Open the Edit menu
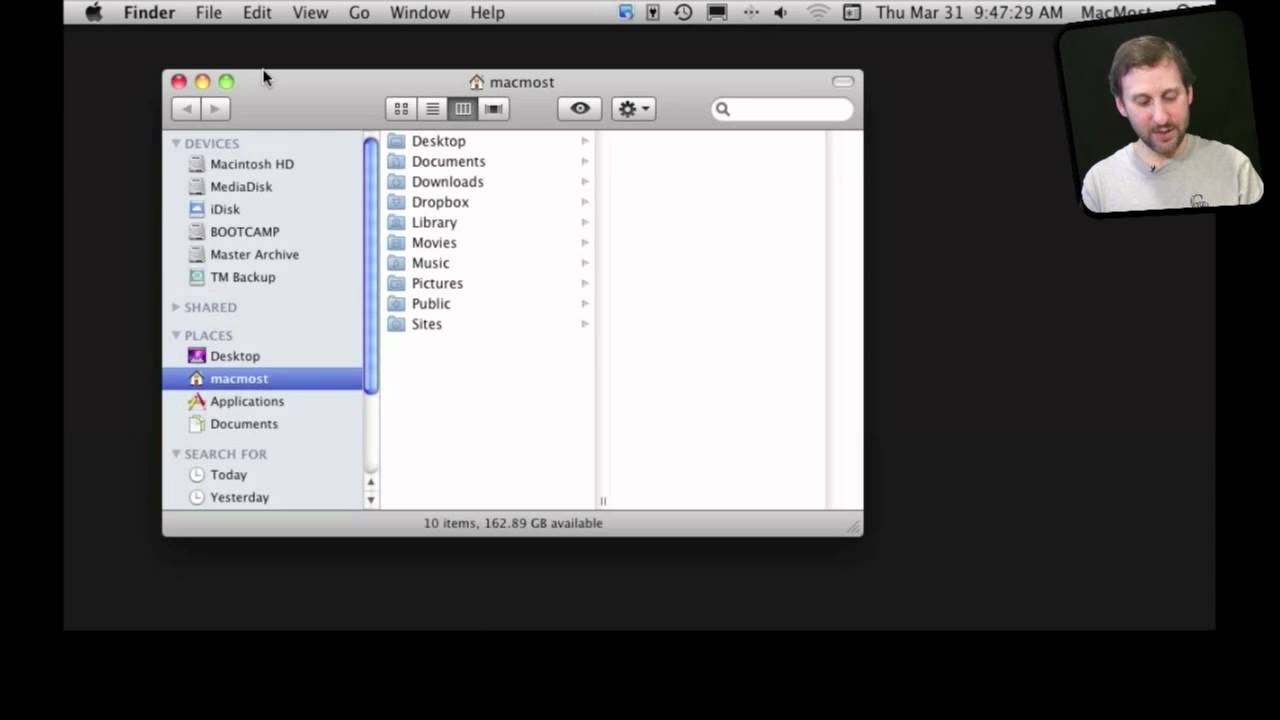This screenshot has height=720, width=1280. pyautogui.click(x=257, y=12)
